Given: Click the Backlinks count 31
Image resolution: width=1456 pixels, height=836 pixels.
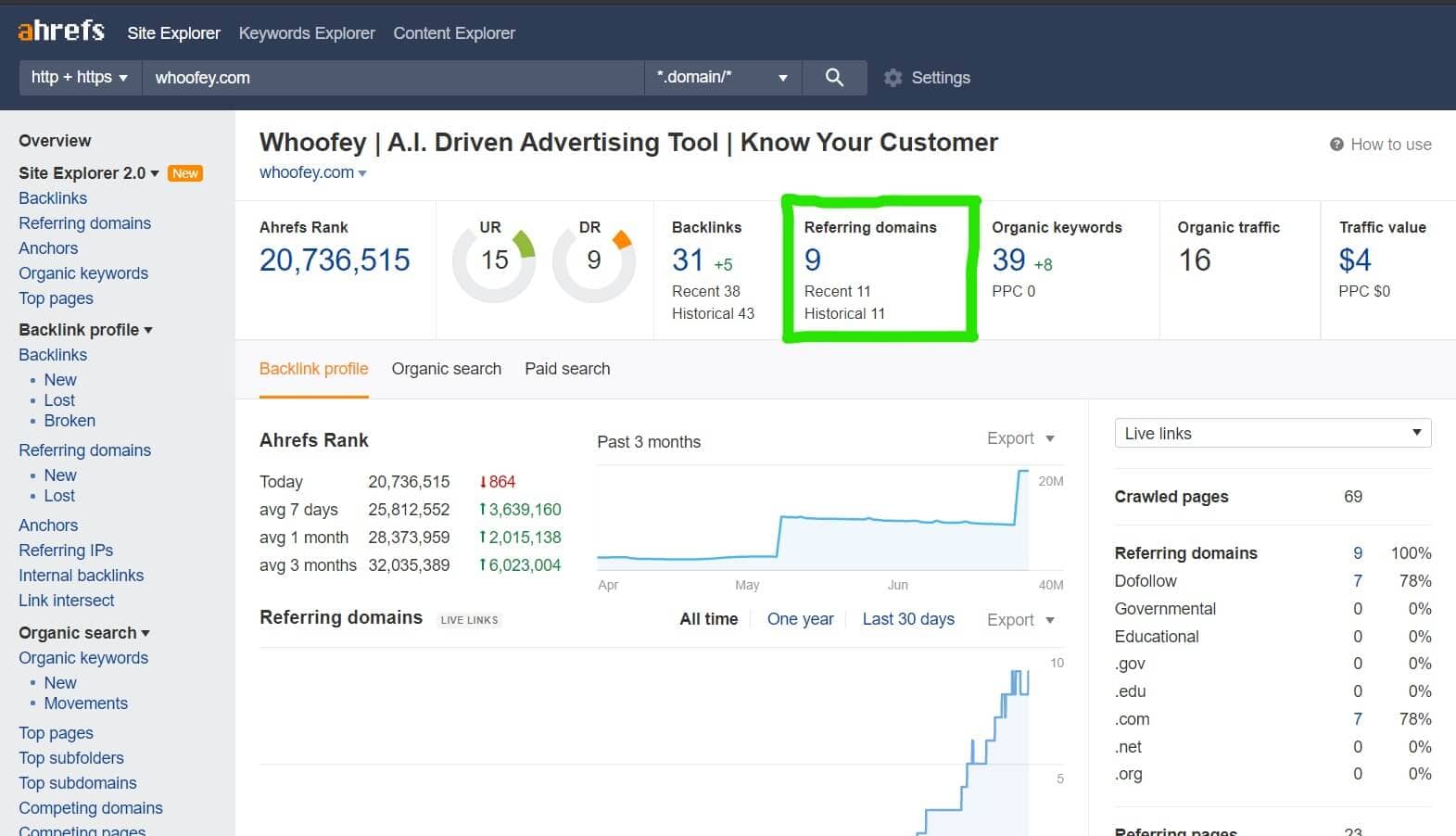Looking at the screenshot, I should point(688,260).
